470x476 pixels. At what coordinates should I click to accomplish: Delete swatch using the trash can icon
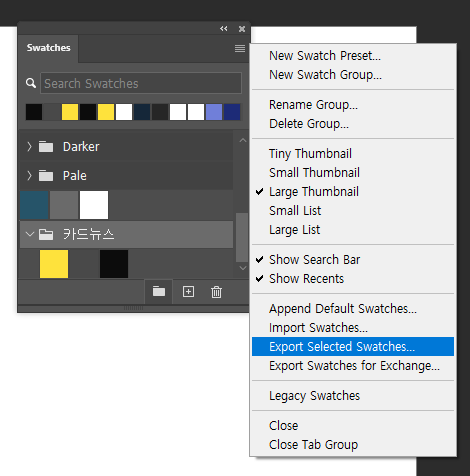click(x=216, y=292)
